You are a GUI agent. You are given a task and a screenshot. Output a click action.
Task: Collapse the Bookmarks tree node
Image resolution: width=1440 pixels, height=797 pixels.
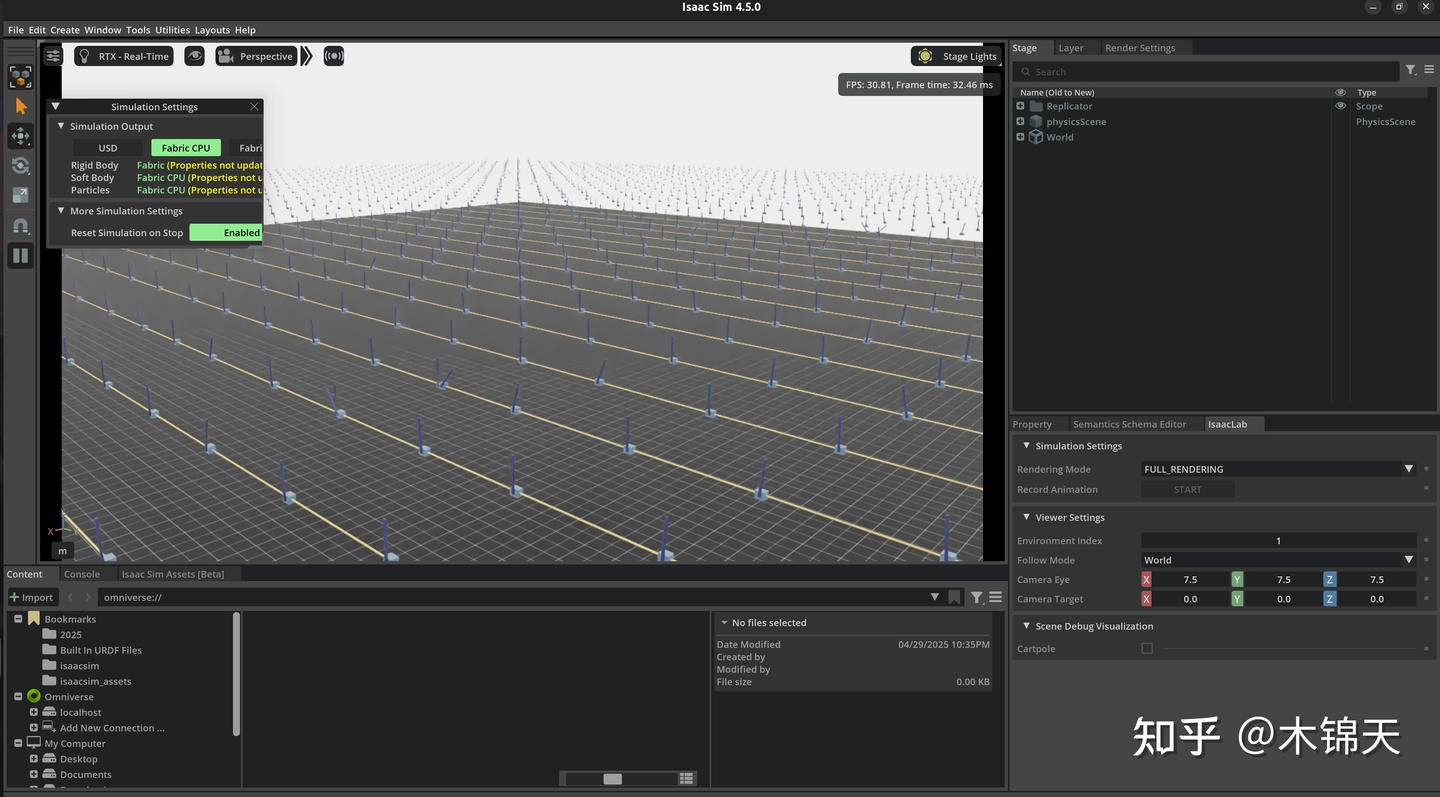coord(18,619)
